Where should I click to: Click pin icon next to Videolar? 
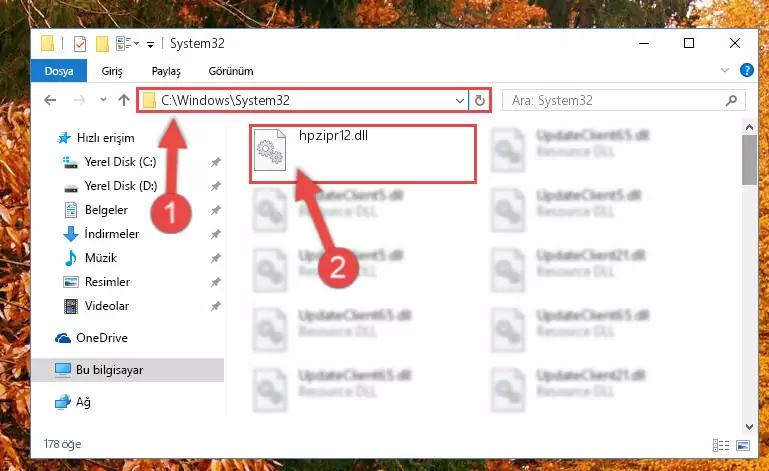coord(215,306)
